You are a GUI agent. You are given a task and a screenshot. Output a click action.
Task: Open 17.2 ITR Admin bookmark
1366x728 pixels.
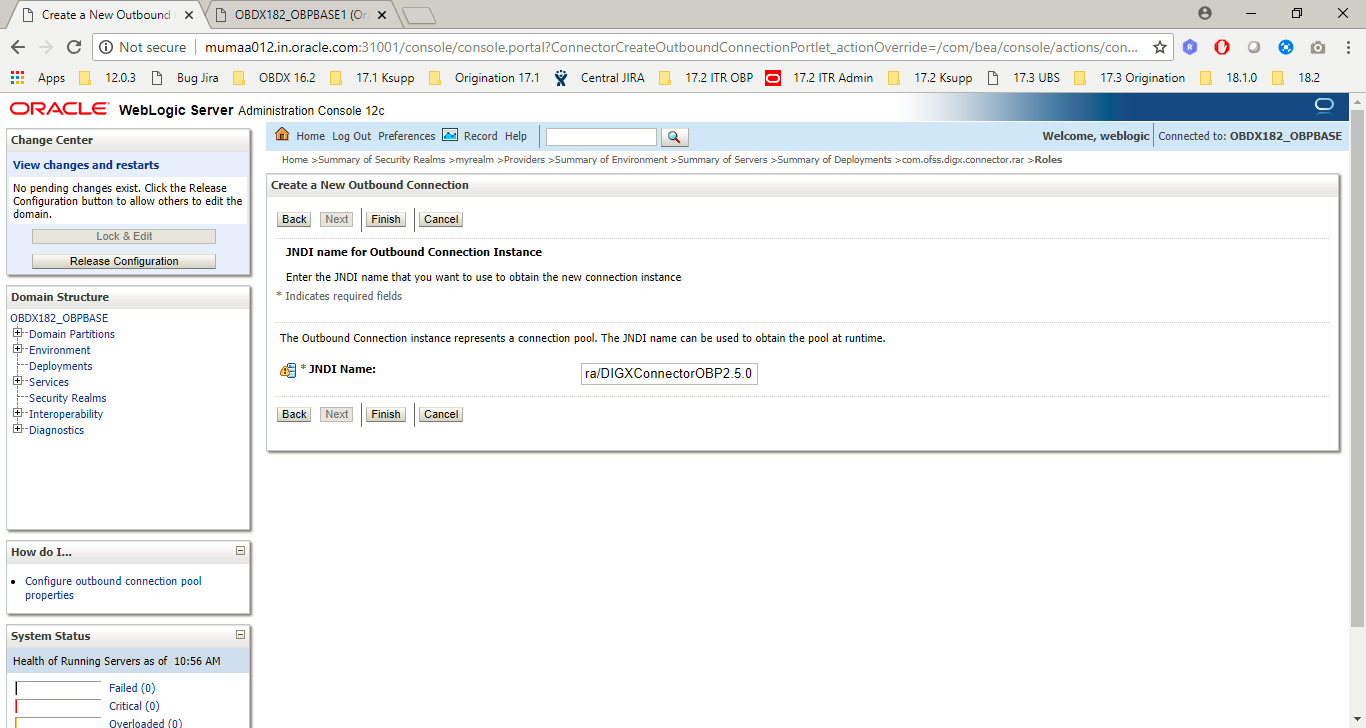(x=820, y=77)
